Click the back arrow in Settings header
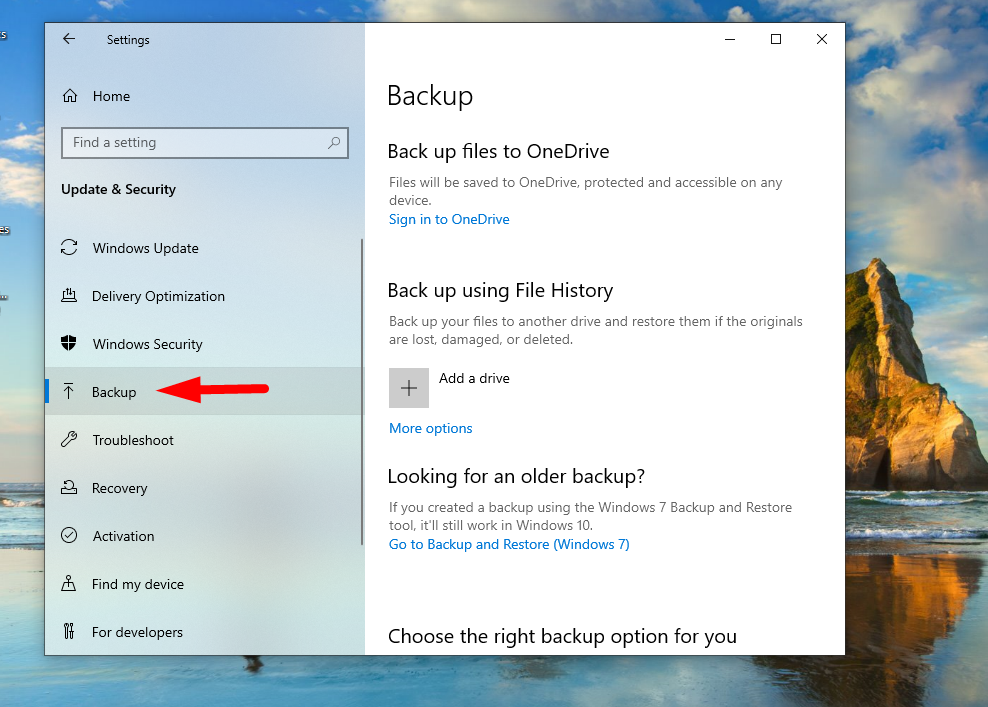988x707 pixels. click(69, 39)
